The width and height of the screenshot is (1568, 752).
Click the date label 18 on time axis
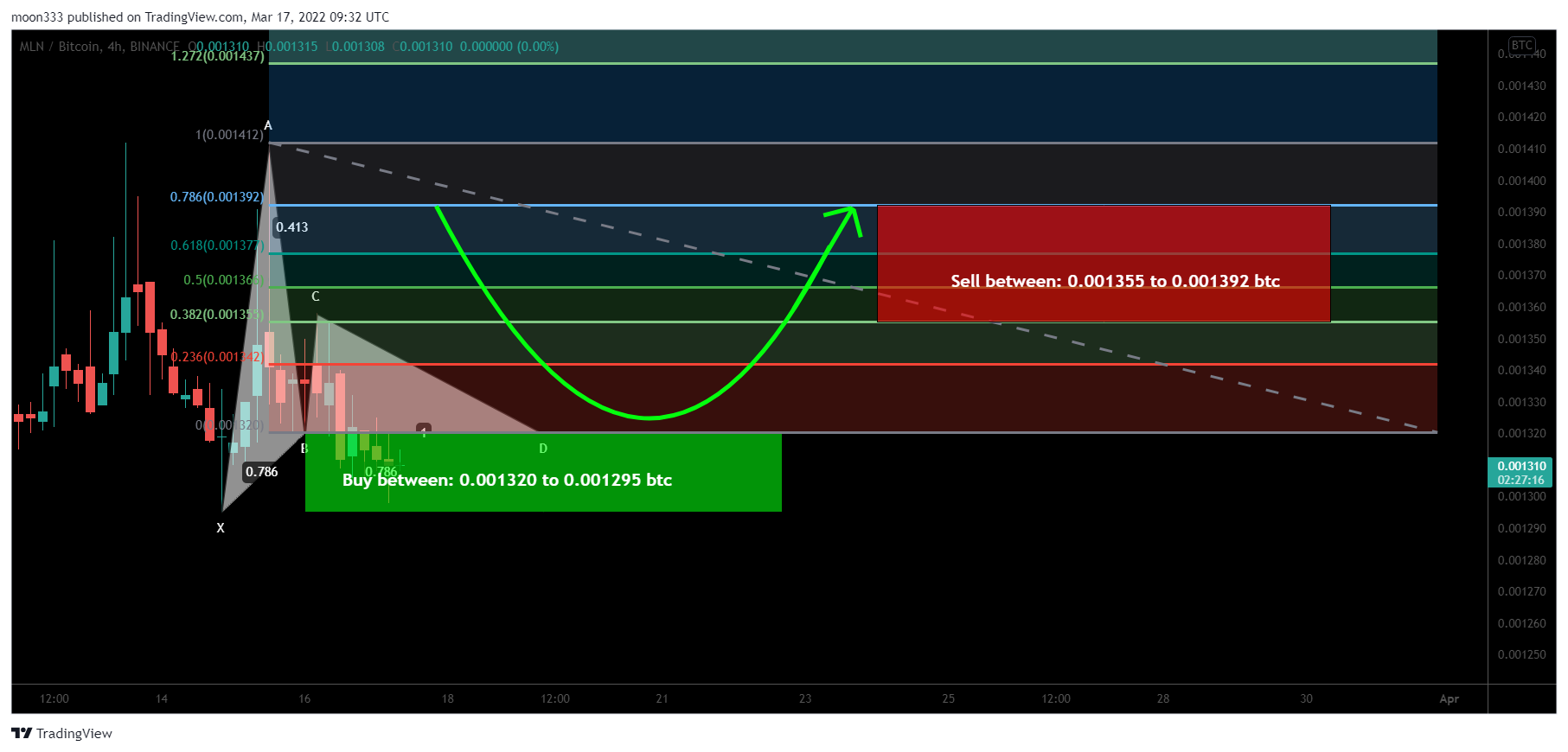coord(448,699)
